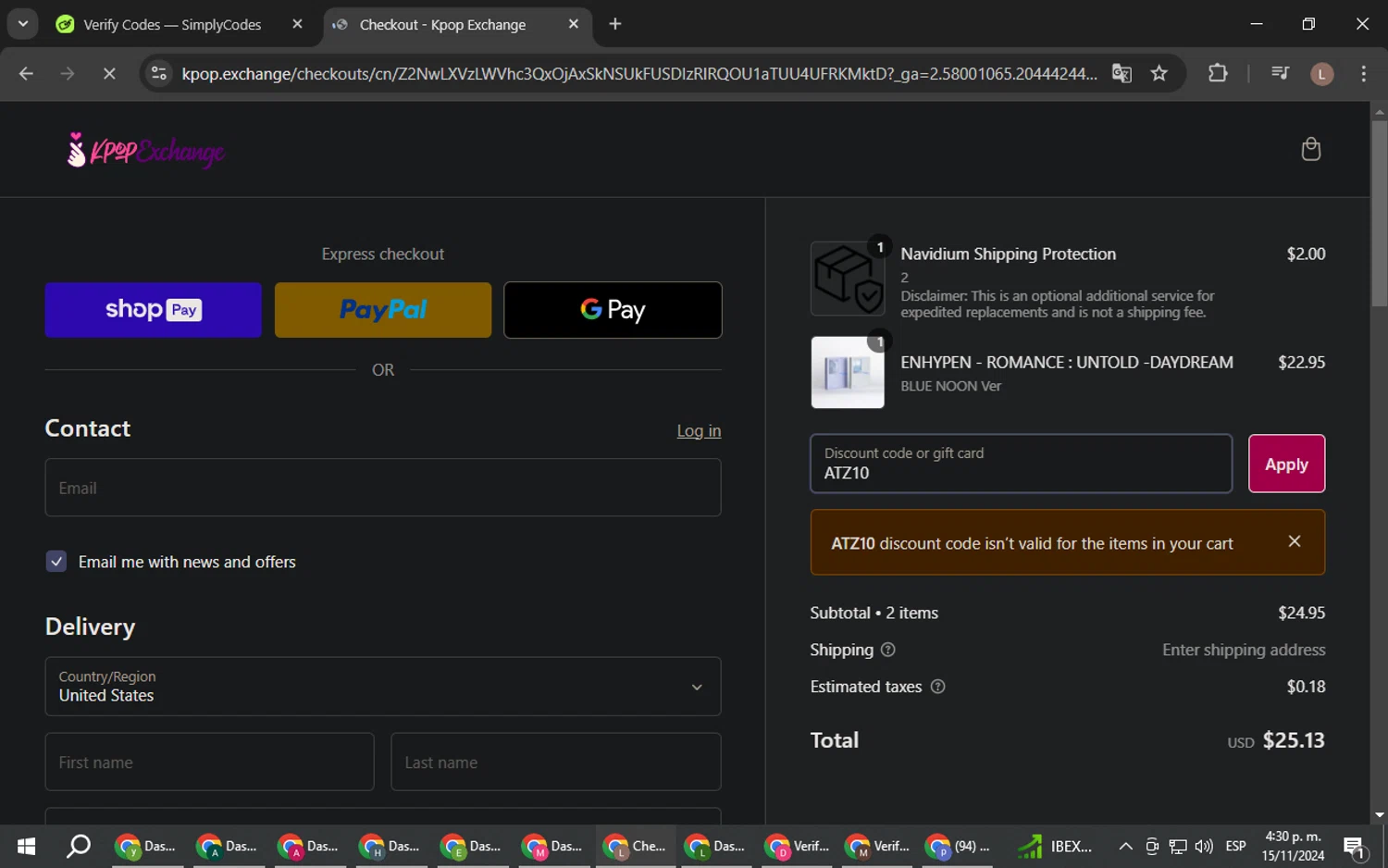Click the Estimated taxes help icon
1388x868 pixels.
(x=937, y=687)
